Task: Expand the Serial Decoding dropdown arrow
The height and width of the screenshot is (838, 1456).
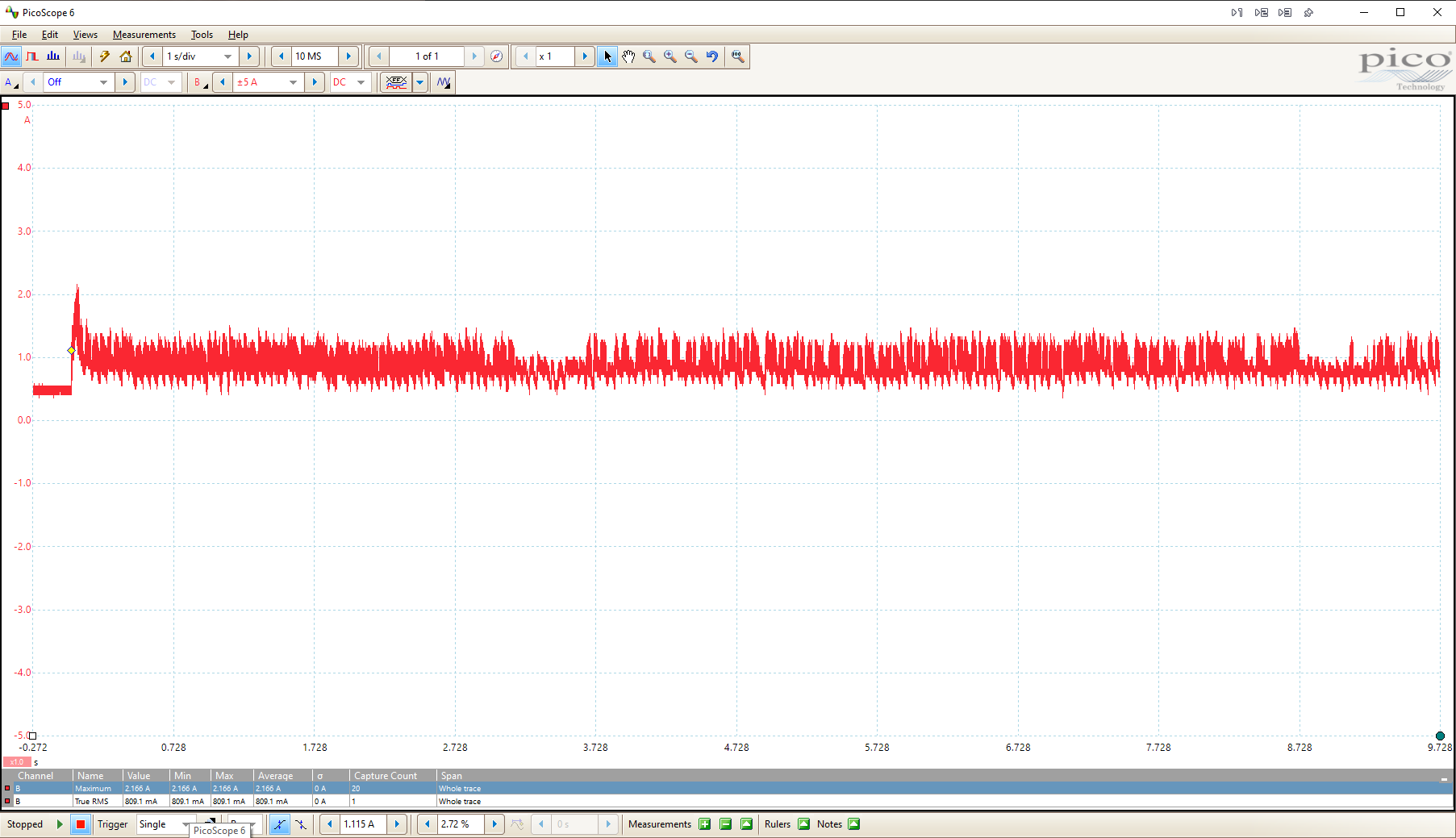Action: coord(420,82)
